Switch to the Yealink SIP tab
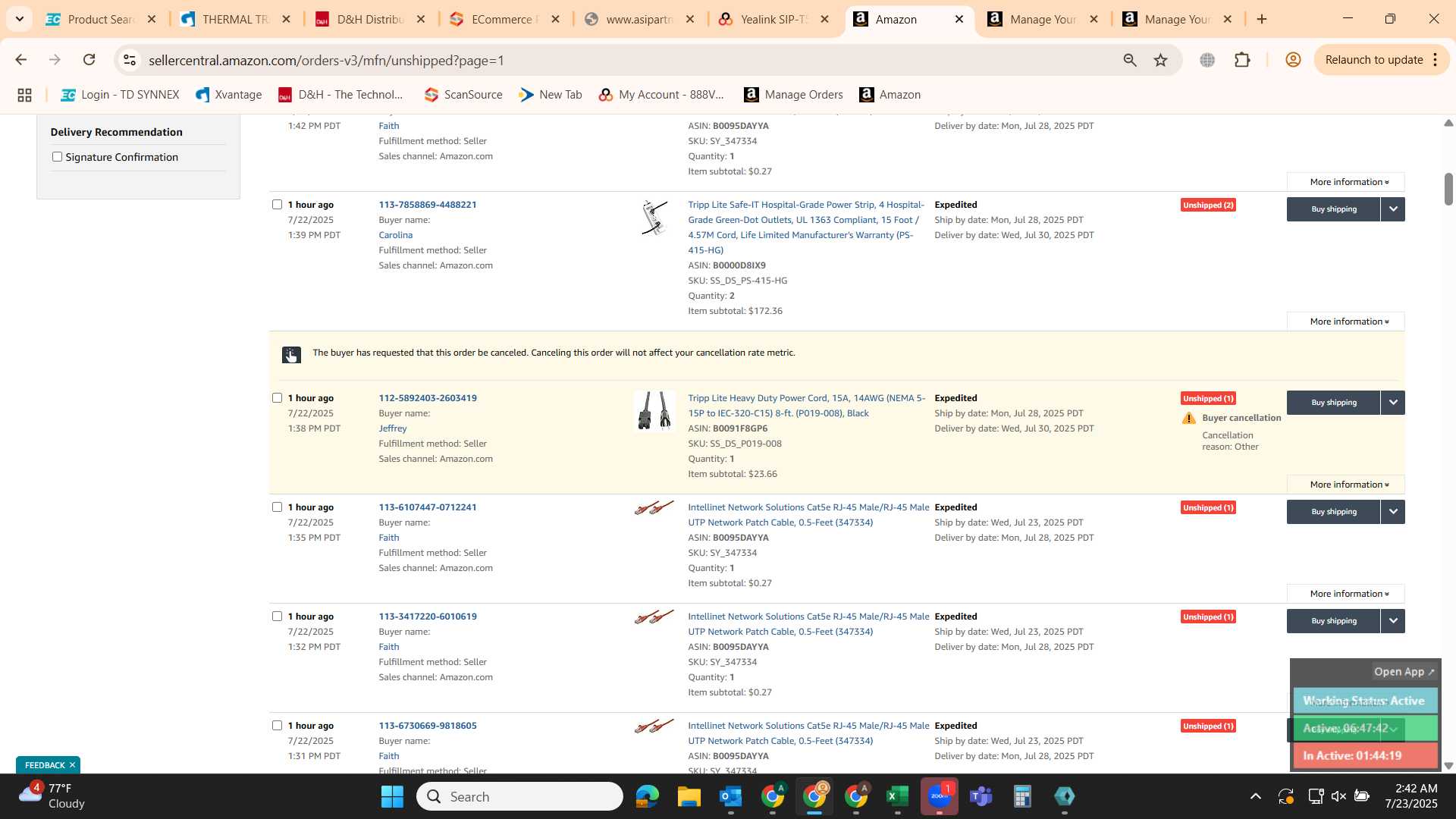The width and height of the screenshot is (1456, 819). click(x=775, y=19)
